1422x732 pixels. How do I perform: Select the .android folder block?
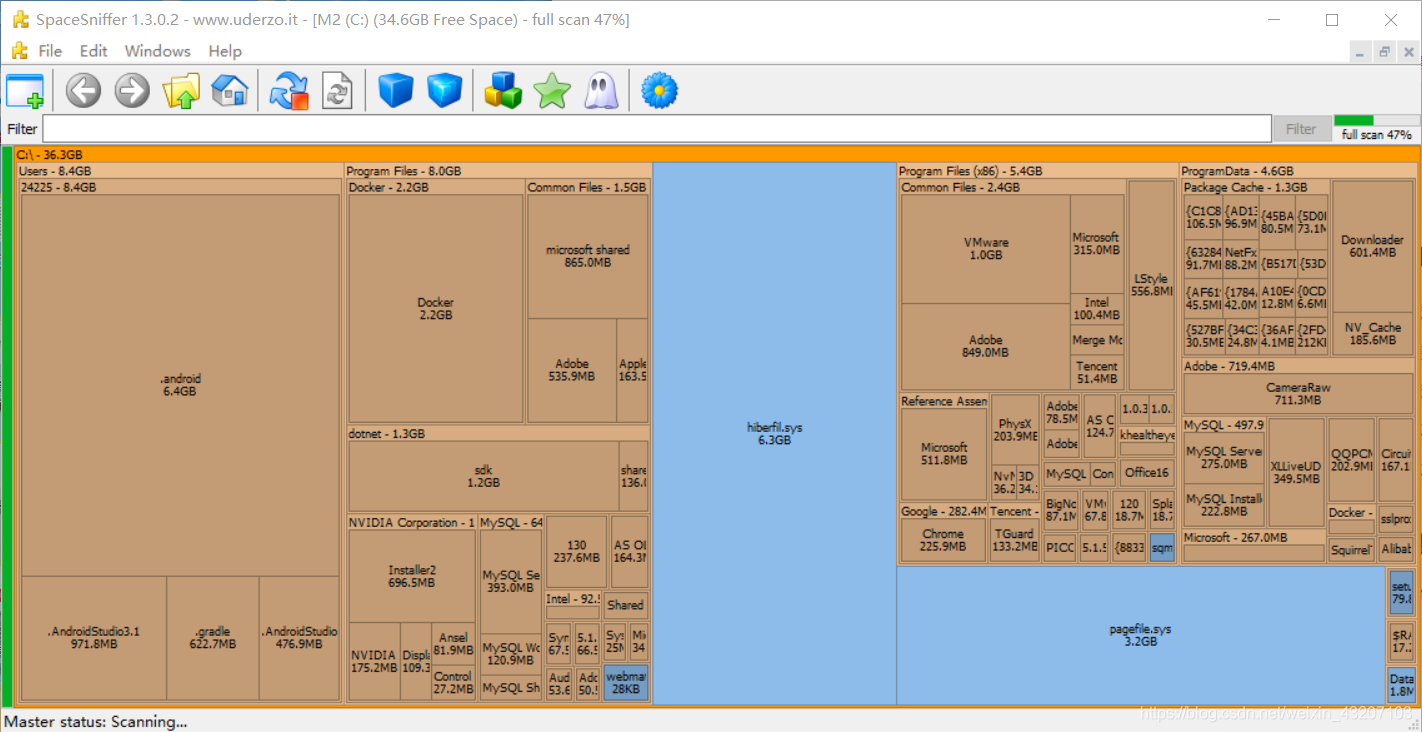click(180, 385)
